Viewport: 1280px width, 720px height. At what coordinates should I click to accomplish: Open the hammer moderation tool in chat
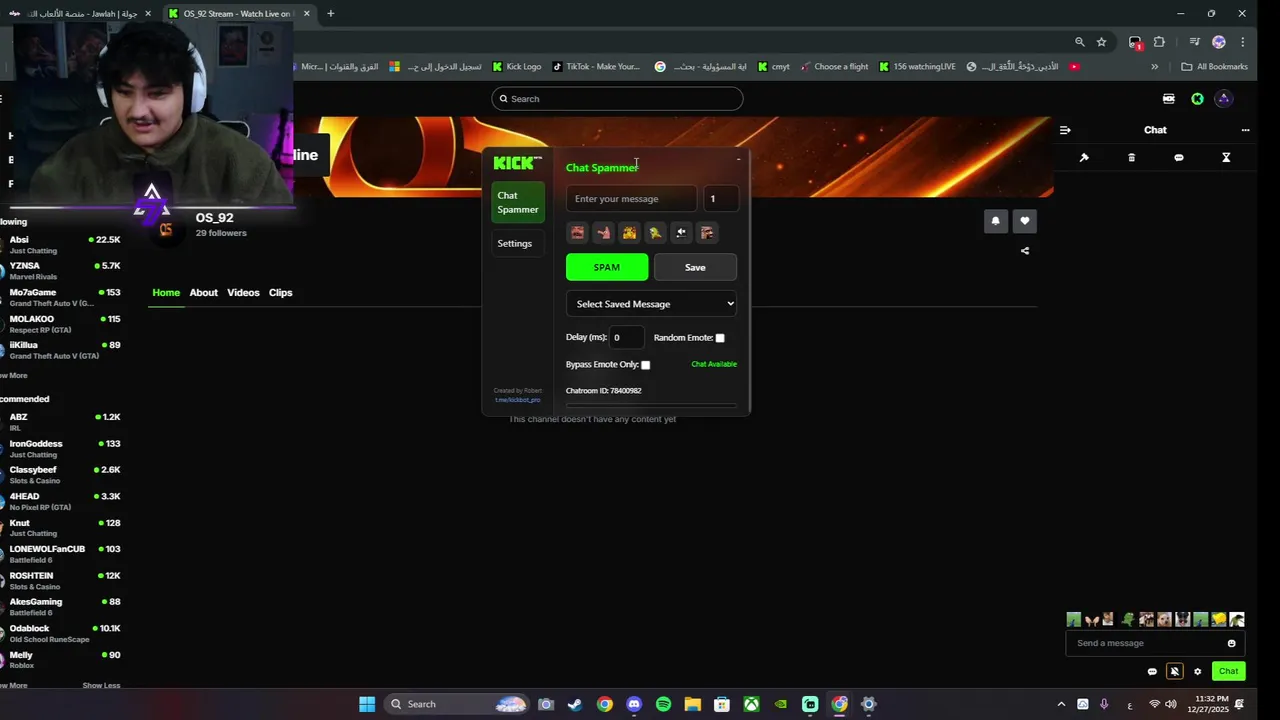click(1084, 158)
